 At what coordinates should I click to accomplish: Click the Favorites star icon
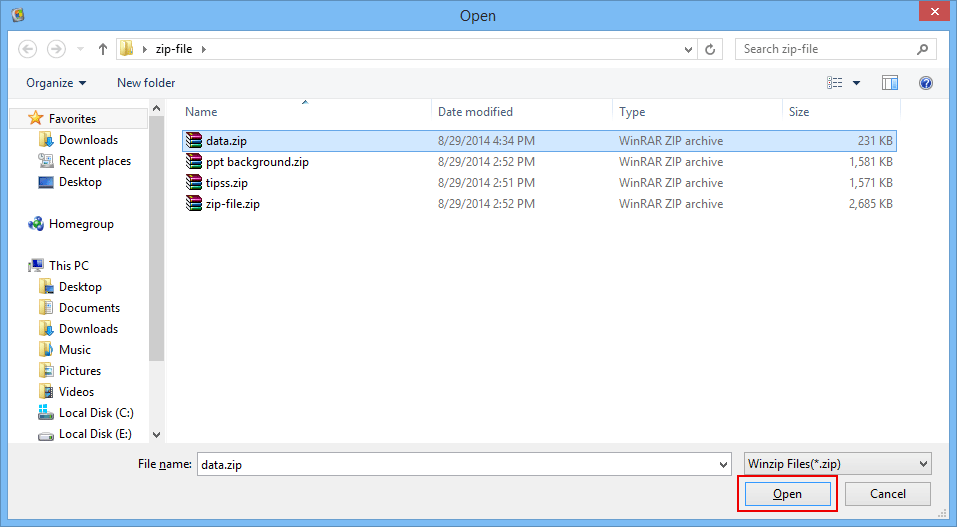pyautogui.click(x=36, y=118)
